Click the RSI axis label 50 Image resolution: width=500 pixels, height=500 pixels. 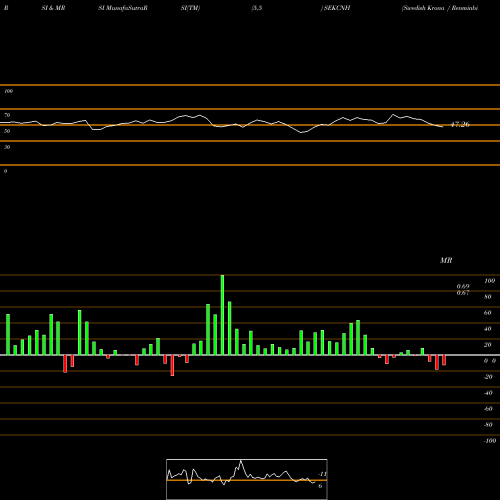point(7,131)
